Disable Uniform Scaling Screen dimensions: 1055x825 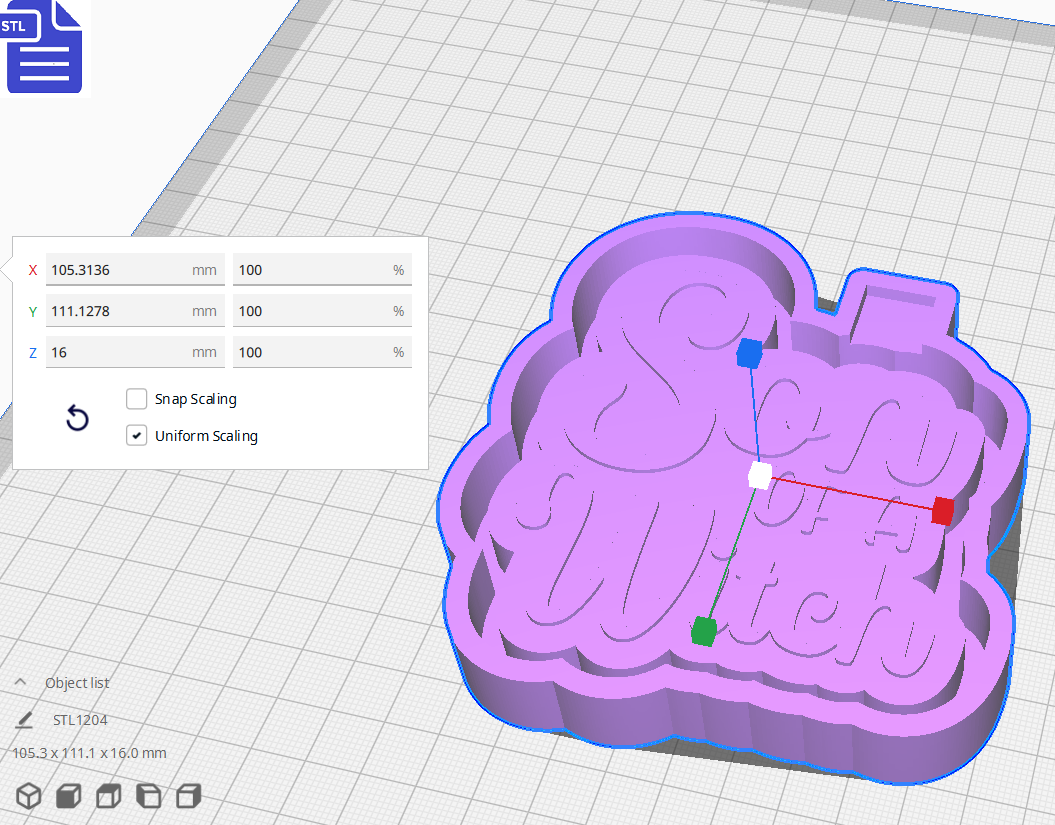tap(136, 435)
